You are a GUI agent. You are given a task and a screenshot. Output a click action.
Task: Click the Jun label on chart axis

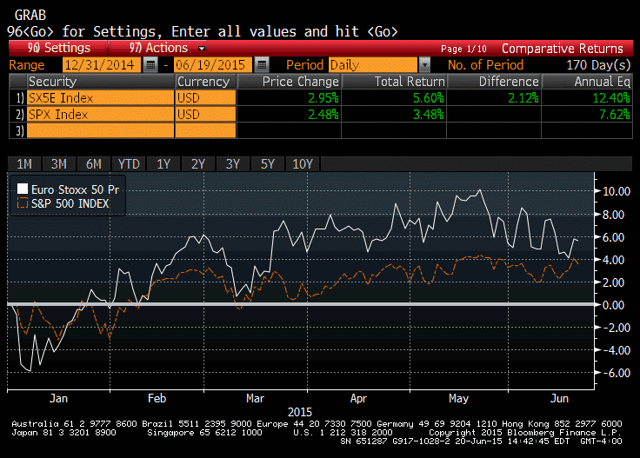pyautogui.click(x=559, y=398)
